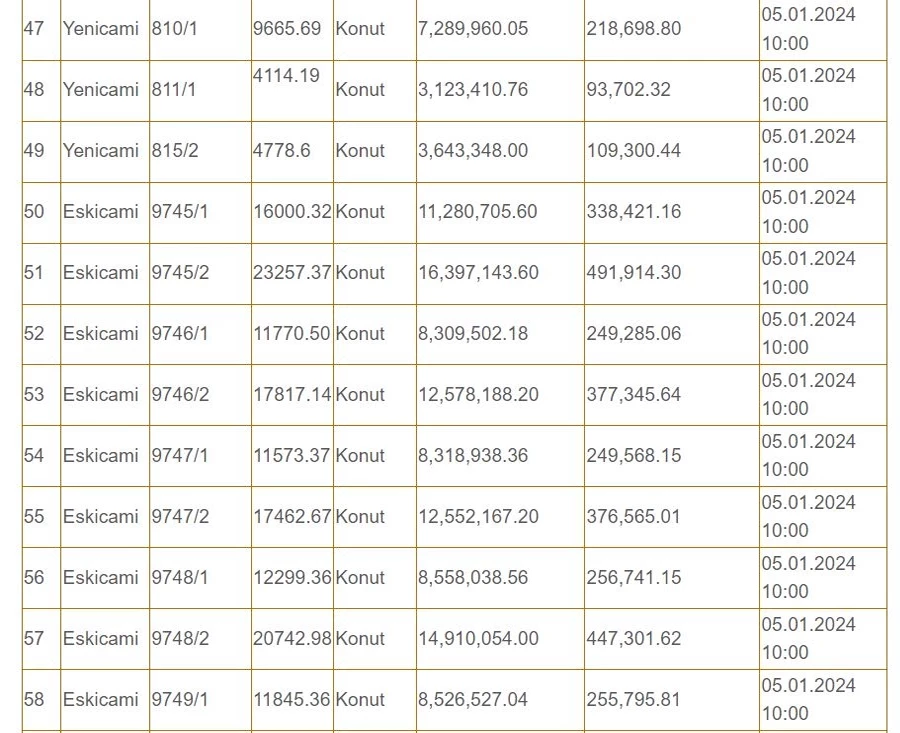Select area 12299.36 in row 56
The width and height of the screenshot is (900, 733).
point(292,577)
